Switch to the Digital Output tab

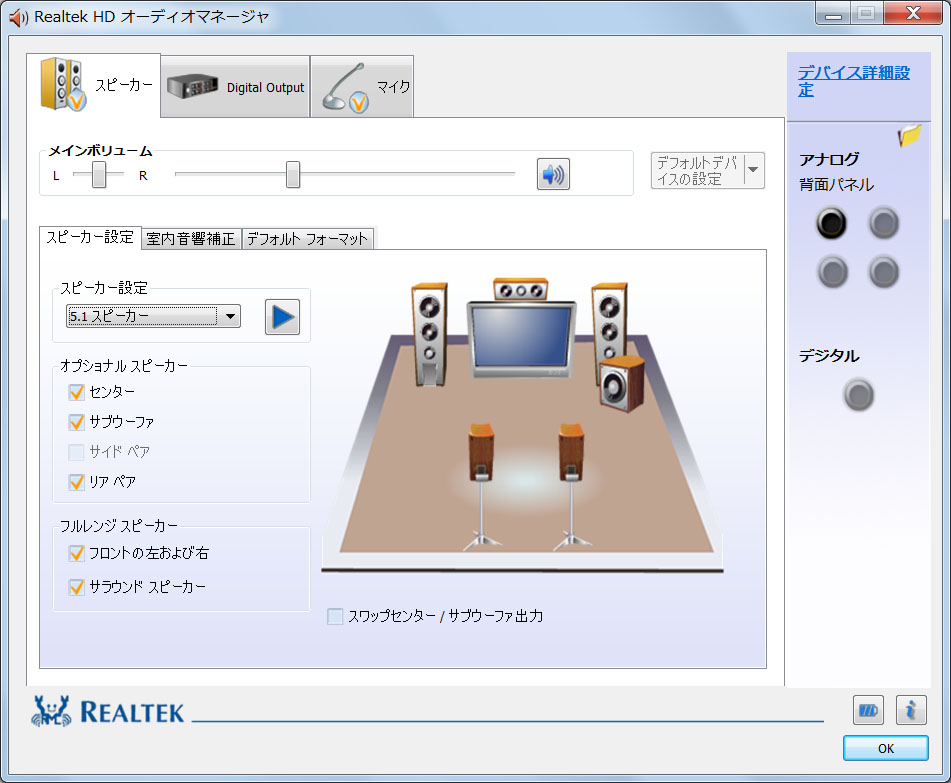click(x=235, y=87)
